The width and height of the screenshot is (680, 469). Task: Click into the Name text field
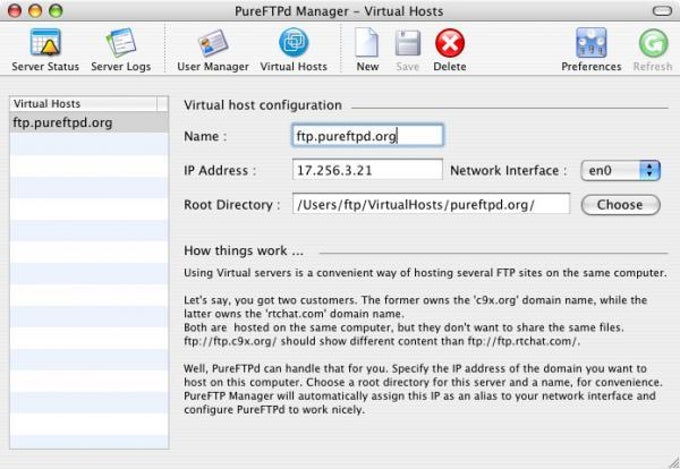(368, 136)
